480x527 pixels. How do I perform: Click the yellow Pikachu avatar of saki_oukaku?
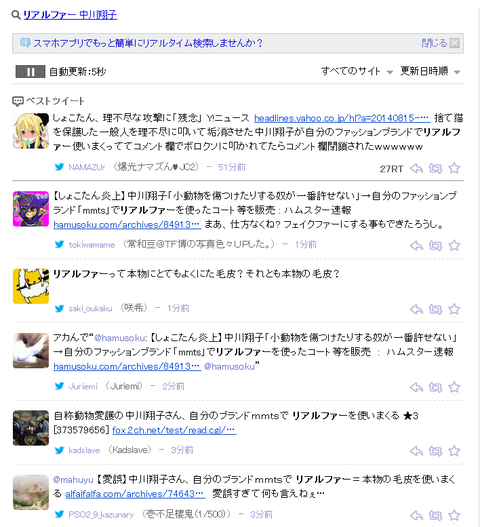[x=31, y=286]
